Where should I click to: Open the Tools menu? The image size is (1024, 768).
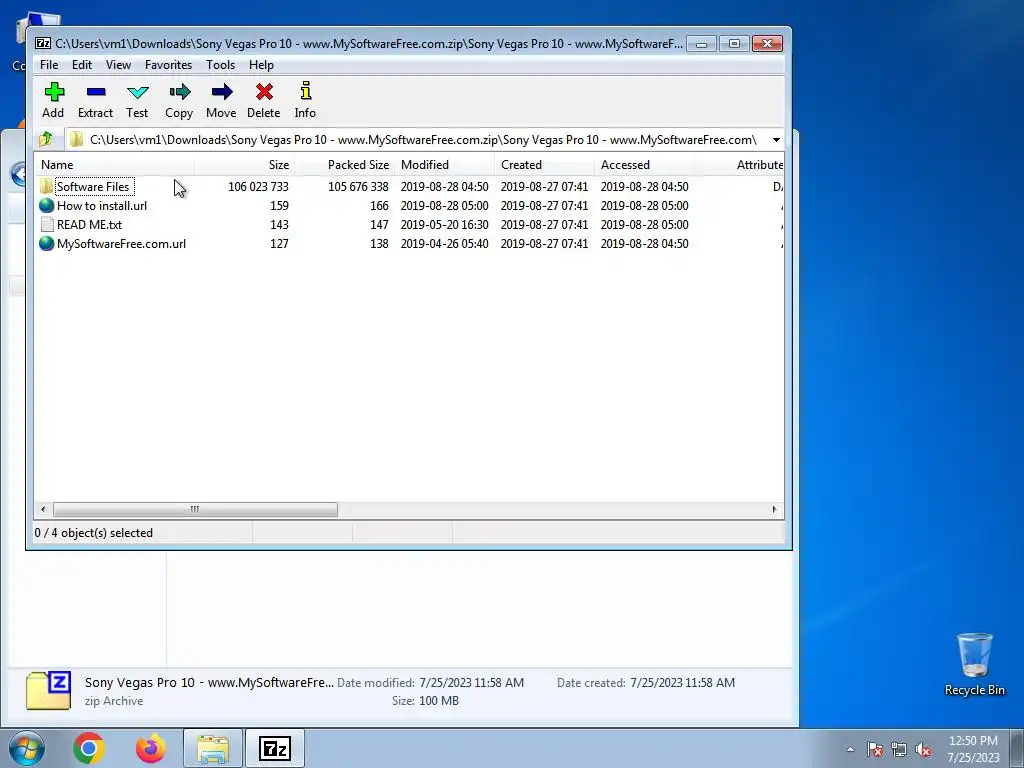click(221, 65)
